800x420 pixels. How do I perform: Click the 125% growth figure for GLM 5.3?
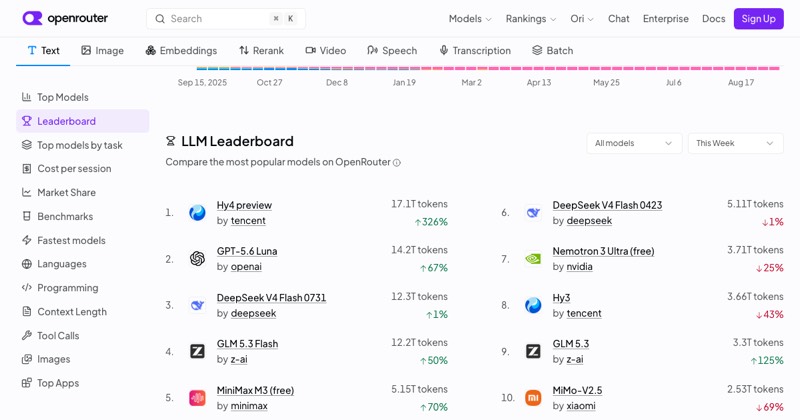766,360
